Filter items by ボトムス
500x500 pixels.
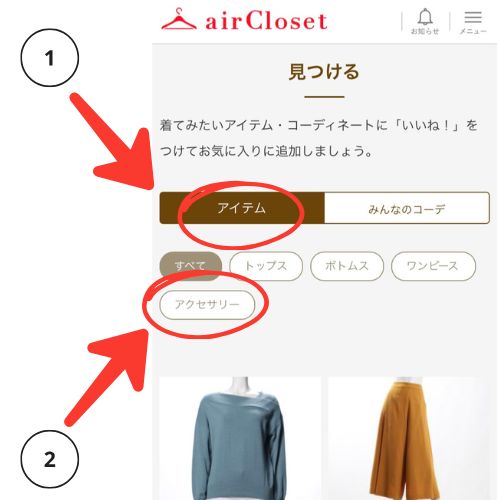click(x=347, y=266)
